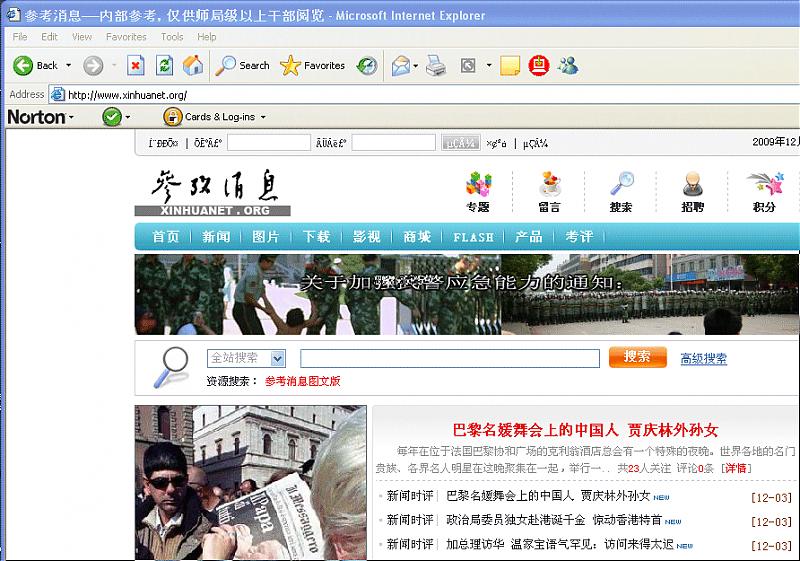Switch to the 新闻 navigation tab
The image size is (800, 561).
pyautogui.click(x=216, y=237)
